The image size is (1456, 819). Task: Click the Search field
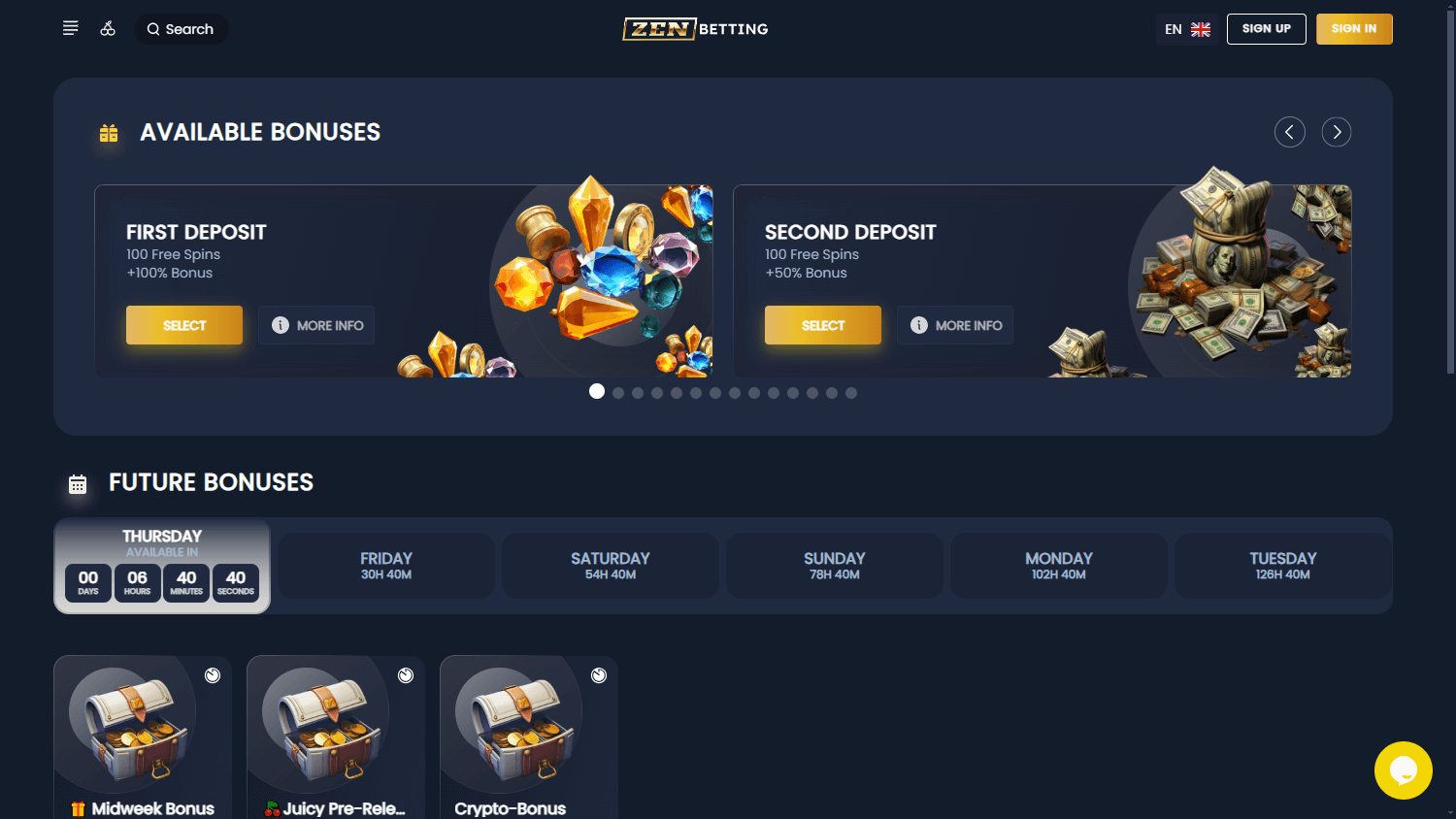pos(181,29)
